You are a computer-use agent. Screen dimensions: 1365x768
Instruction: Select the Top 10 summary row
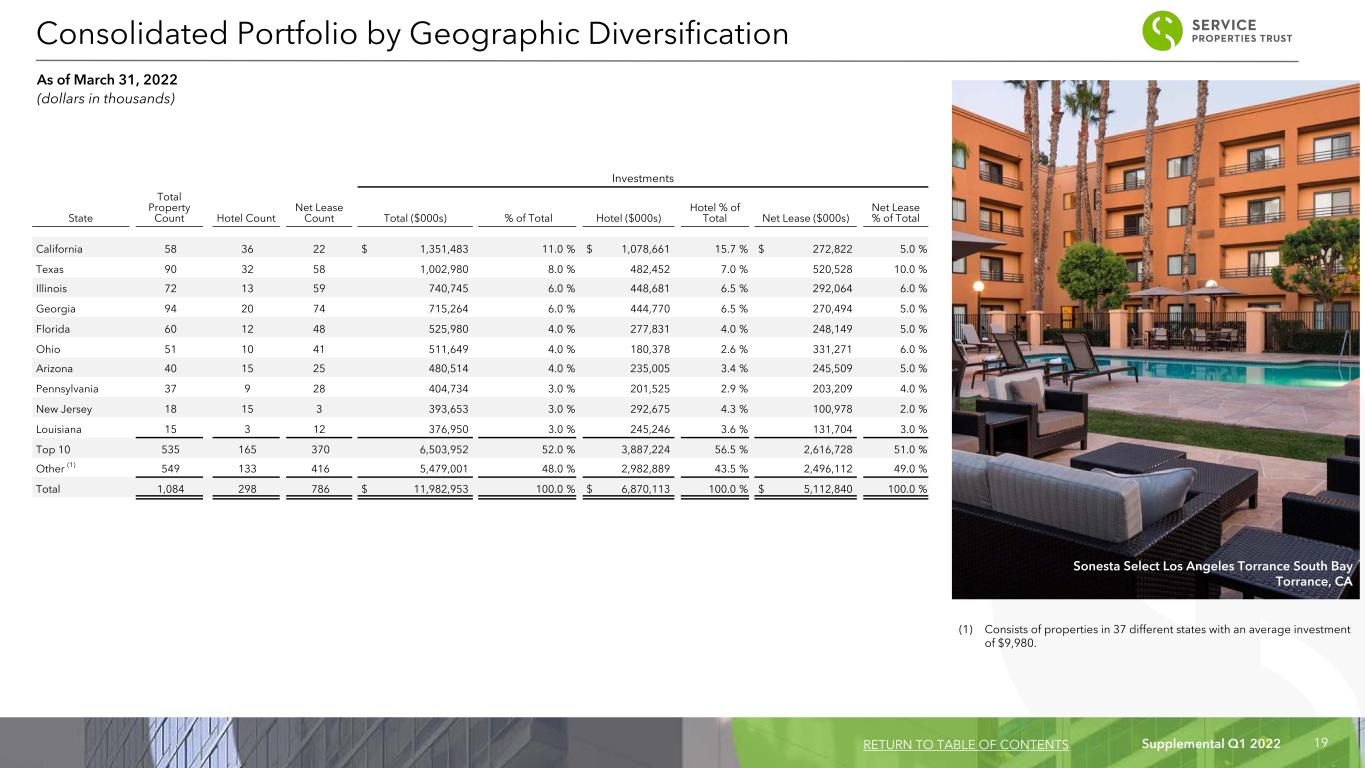coord(481,450)
